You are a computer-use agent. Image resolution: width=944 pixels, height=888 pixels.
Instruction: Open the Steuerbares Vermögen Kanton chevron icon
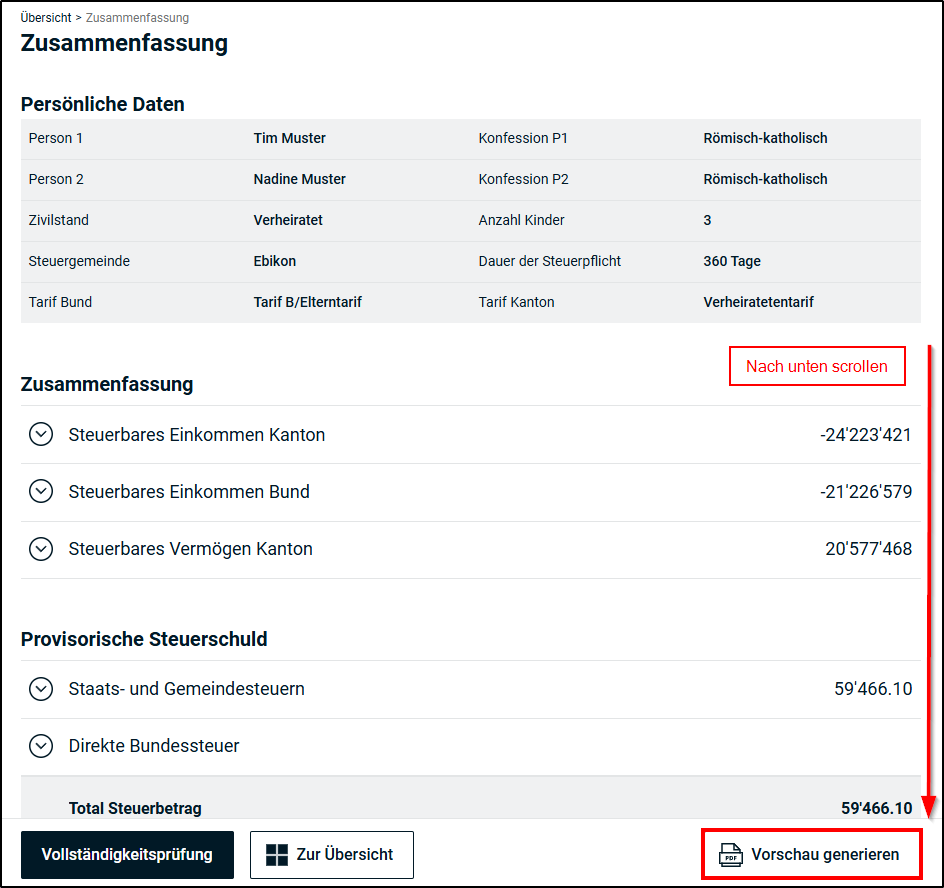[x=41, y=548]
